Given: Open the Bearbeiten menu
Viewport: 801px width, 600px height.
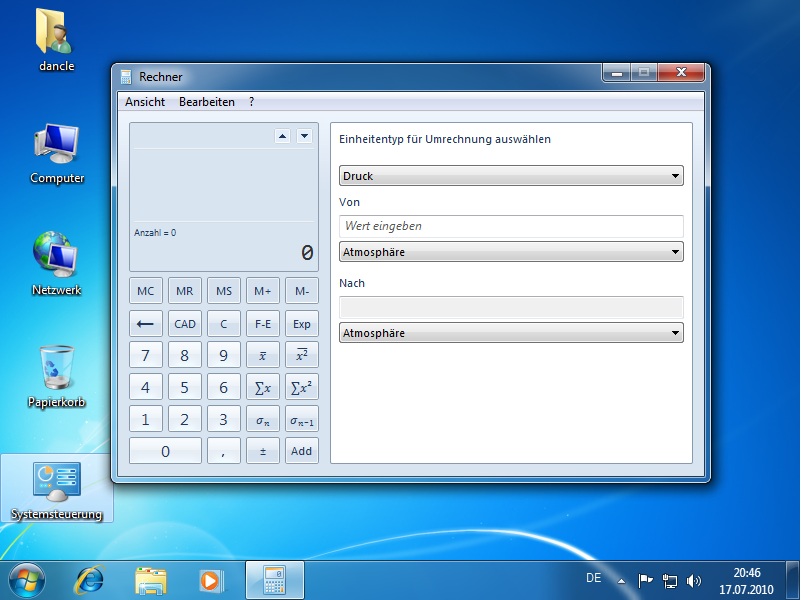Looking at the screenshot, I should coord(207,102).
